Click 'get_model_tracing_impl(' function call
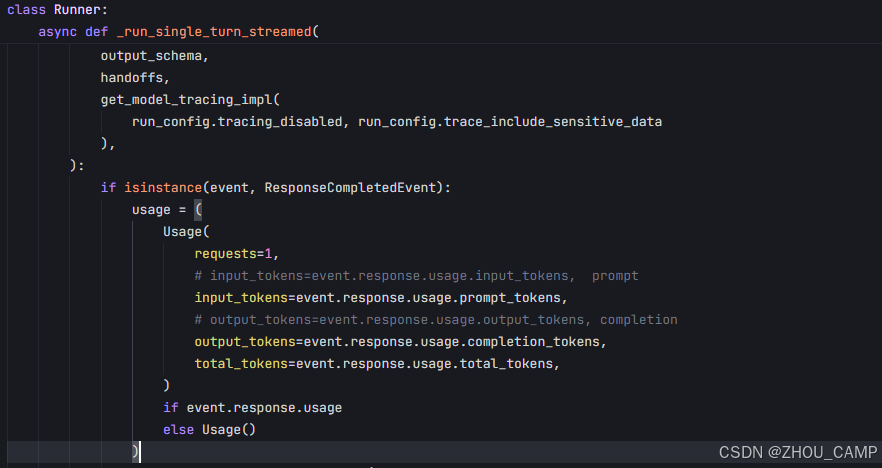This screenshot has width=882, height=468. click(x=190, y=100)
